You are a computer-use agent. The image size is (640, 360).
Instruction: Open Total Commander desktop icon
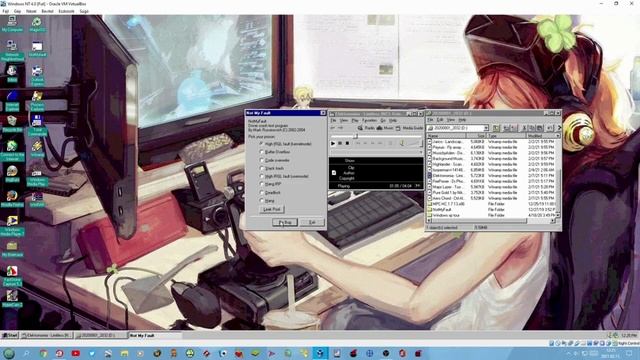click(37, 126)
